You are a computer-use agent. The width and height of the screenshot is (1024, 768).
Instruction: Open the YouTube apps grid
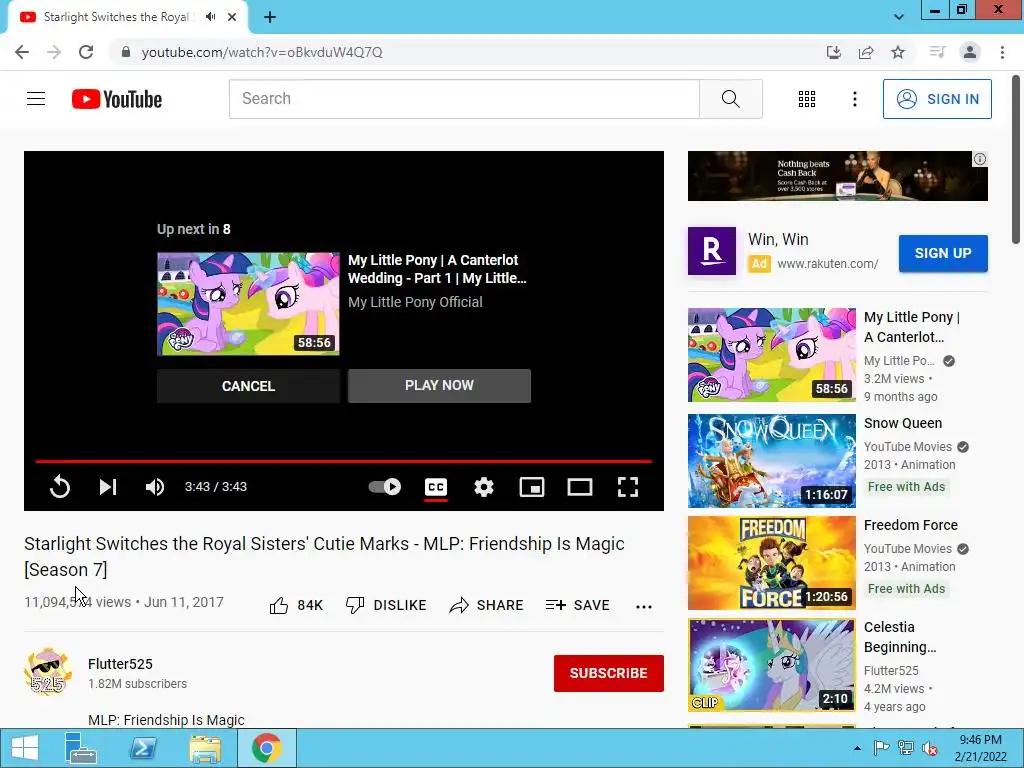[807, 99]
